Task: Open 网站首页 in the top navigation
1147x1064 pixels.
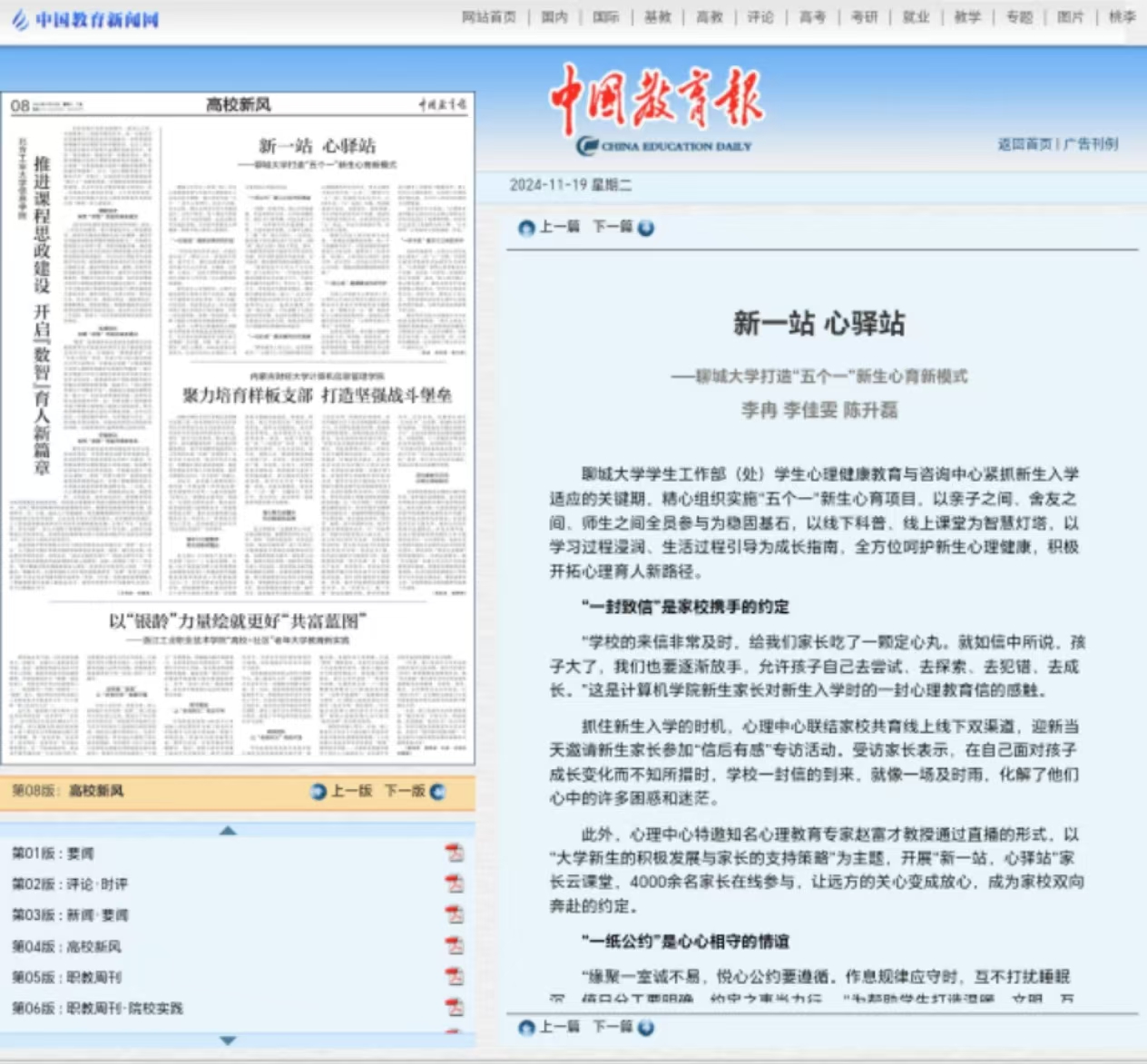Action: point(489,17)
